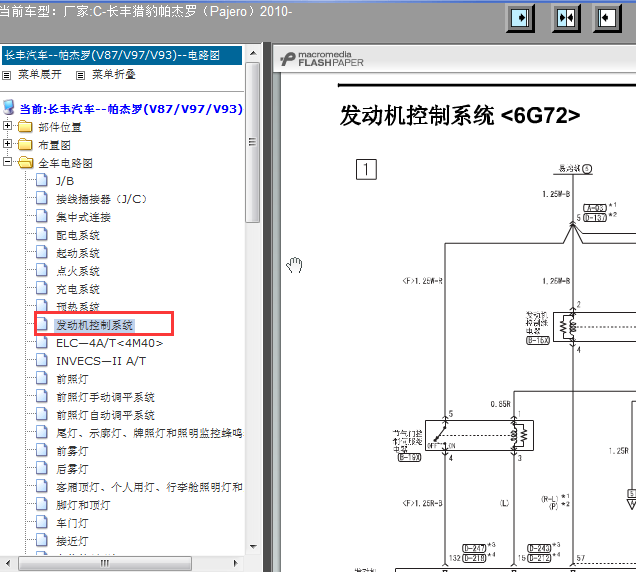Click the boxed page number 1 in diagram
The height and width of the screenshot is (572, 636).
coord(366,169)
